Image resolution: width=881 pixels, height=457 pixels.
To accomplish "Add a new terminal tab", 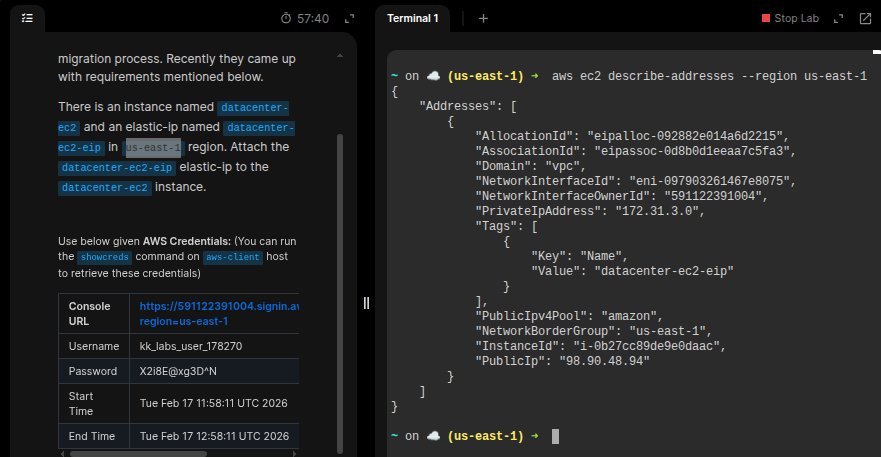I will 483,18.
